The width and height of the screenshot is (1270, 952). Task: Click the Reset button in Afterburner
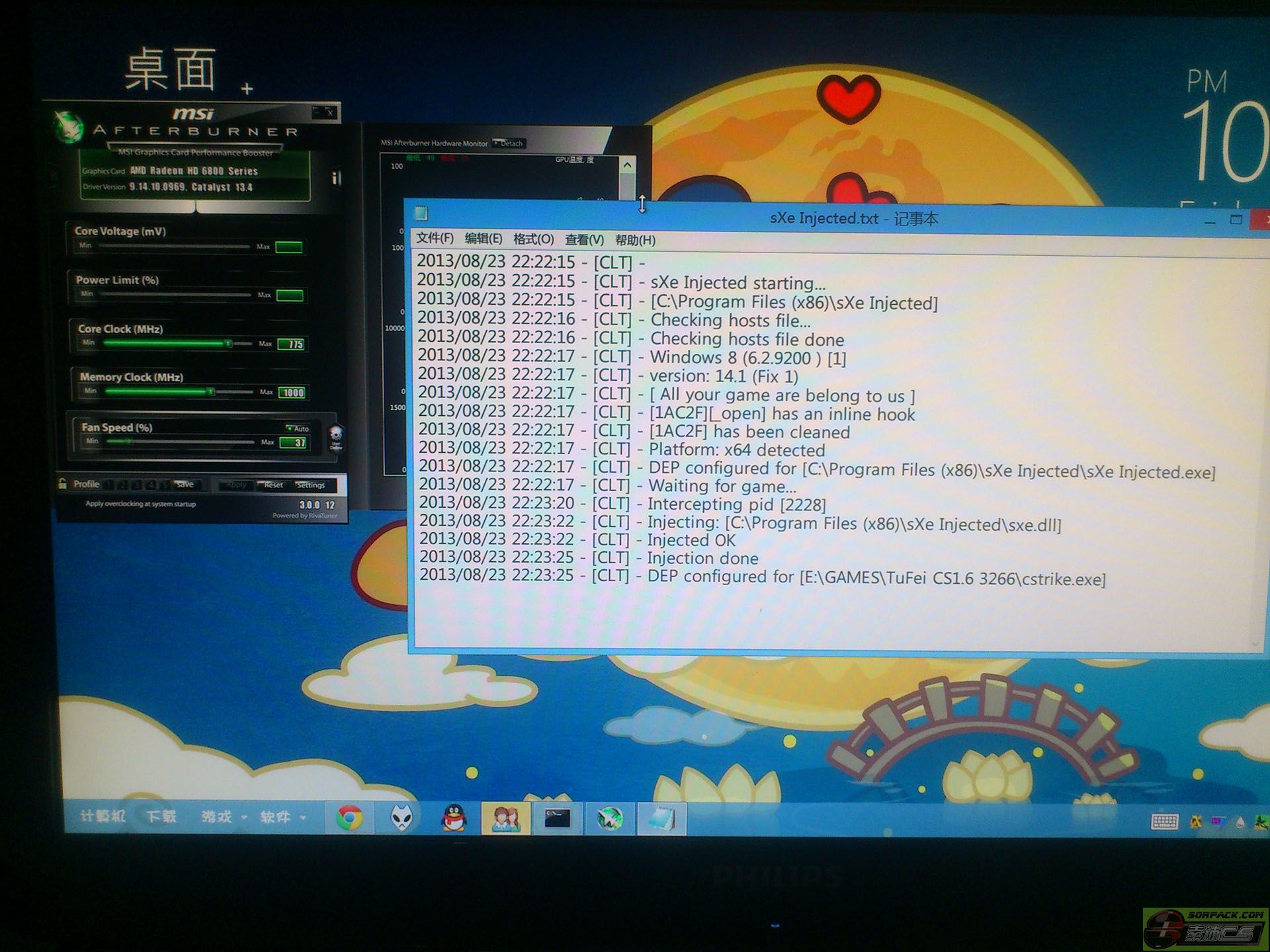pos(273,485)
